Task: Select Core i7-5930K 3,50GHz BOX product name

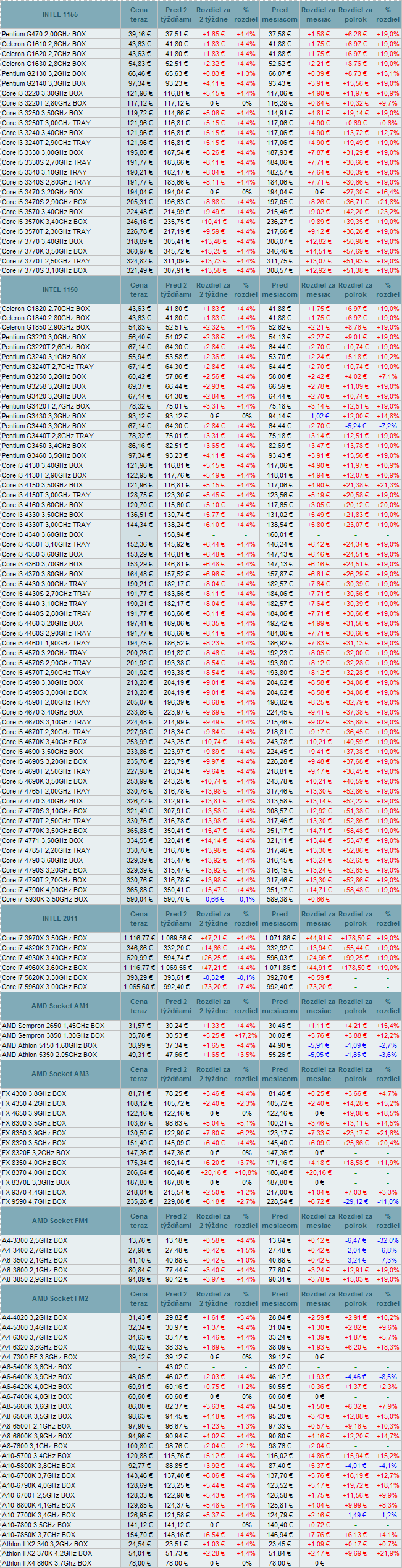Action: coord(44,899)
